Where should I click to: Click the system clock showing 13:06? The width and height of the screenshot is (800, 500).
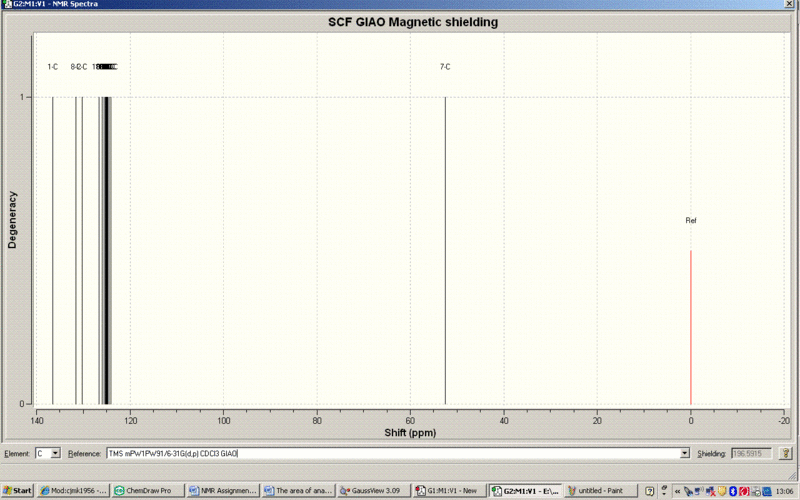[x=784, y=491]
